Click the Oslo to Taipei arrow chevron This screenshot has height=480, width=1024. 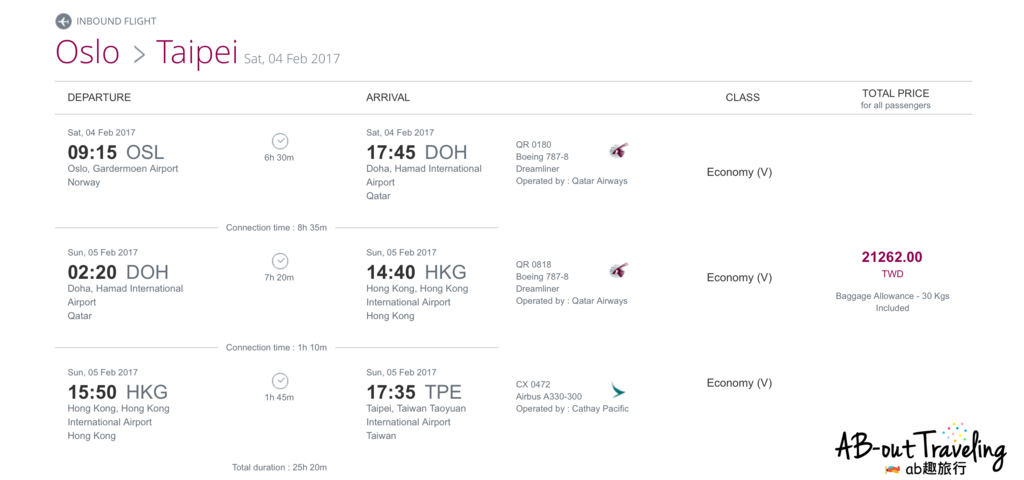[139, 55]
